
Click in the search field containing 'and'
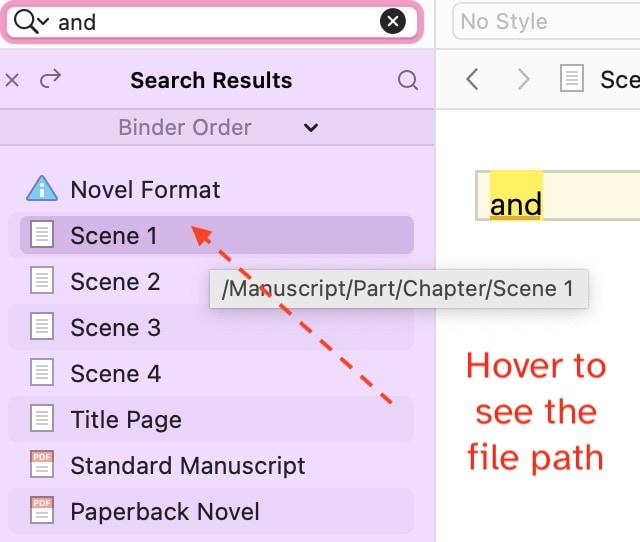(x=216, y=21)
